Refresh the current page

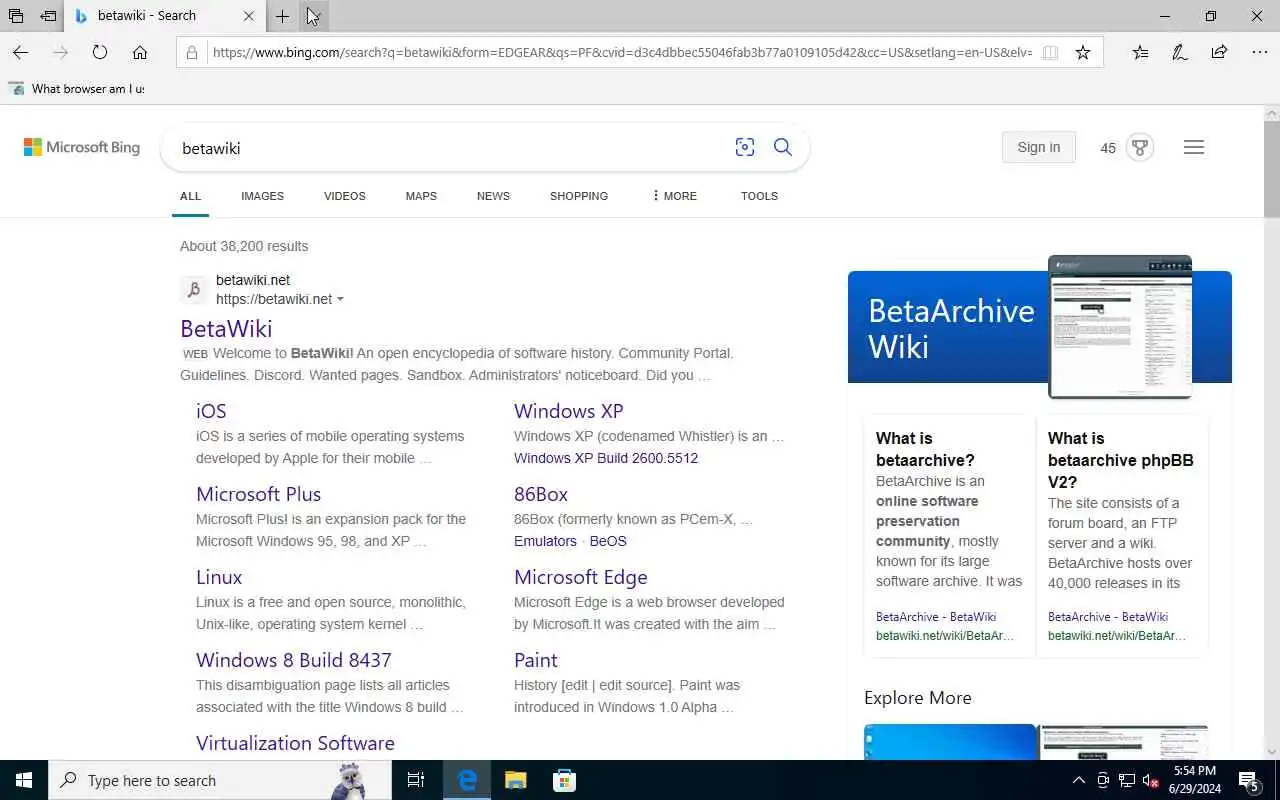point(100,52)
